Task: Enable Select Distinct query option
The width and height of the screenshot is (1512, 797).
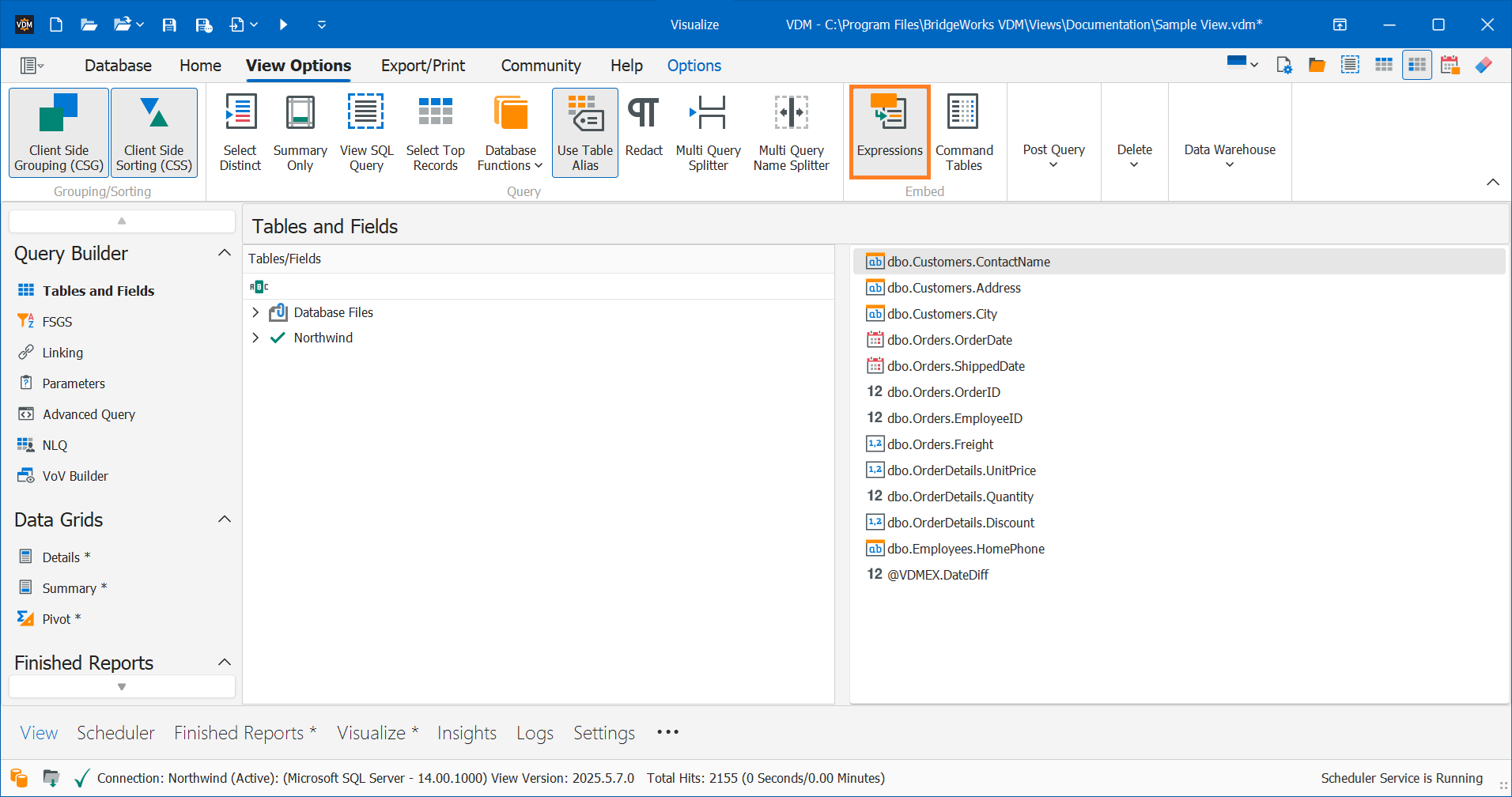Action: [x=240, y=132]
